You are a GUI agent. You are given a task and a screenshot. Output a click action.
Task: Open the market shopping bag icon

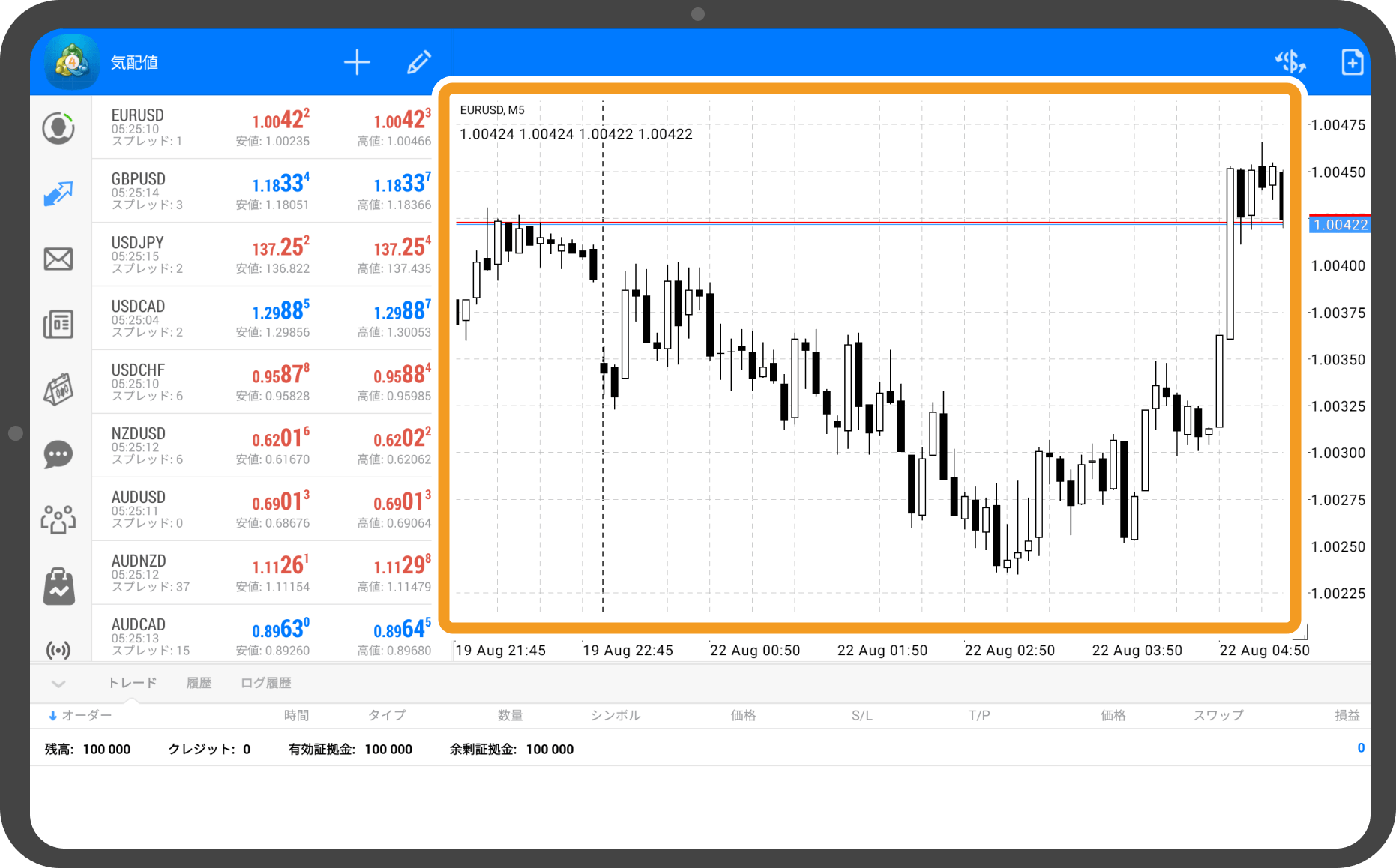click(x=58, y=586)
